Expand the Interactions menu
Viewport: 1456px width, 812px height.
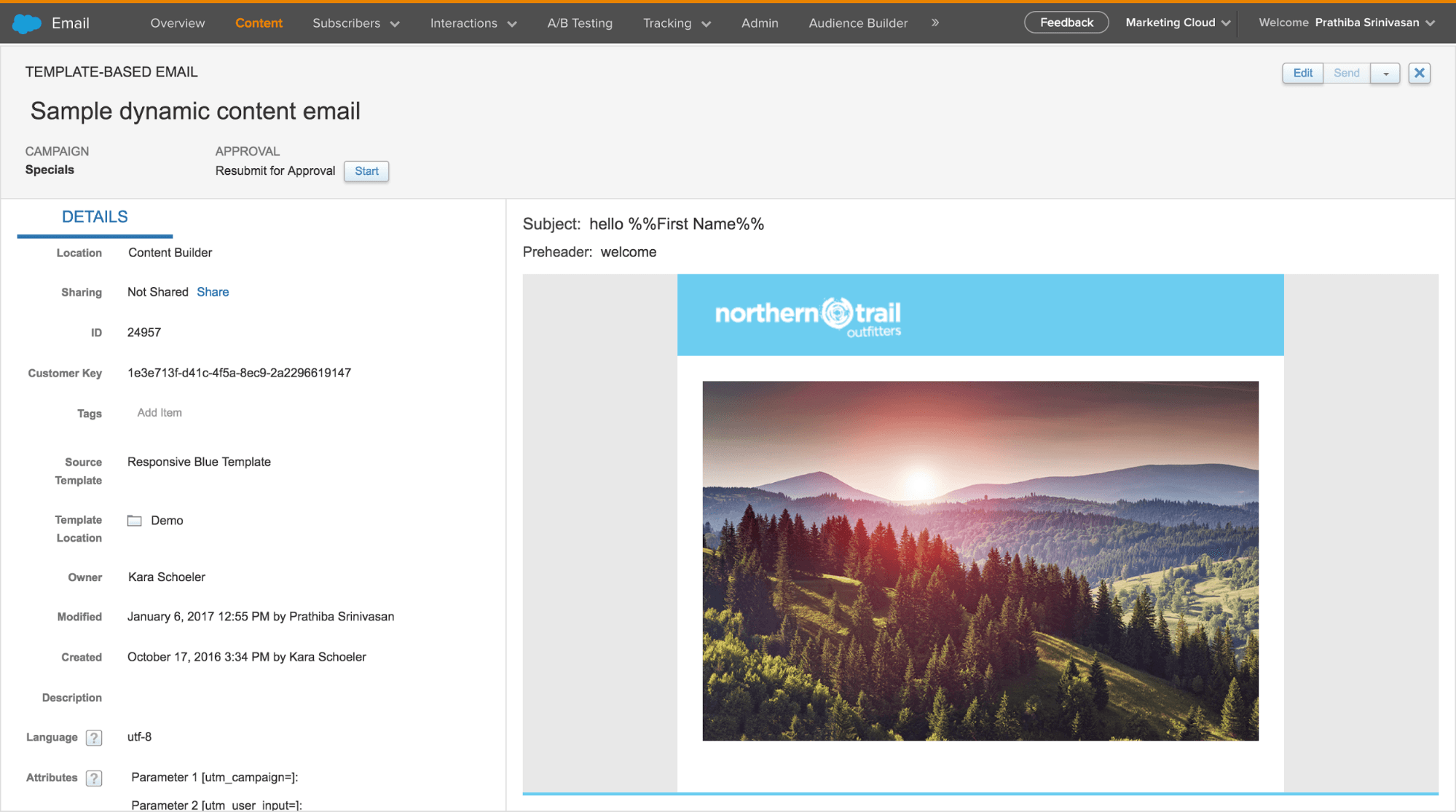(x=473, y=23)
